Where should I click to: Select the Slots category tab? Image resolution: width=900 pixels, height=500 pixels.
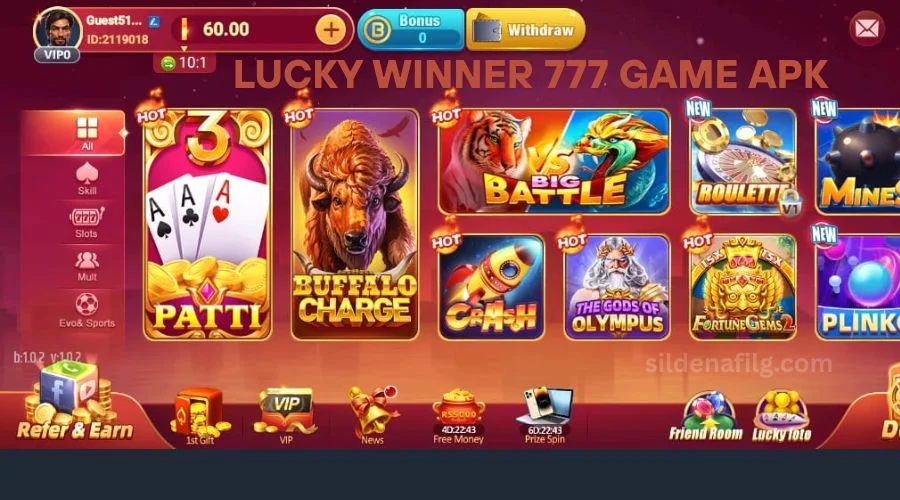click(86, 223)
